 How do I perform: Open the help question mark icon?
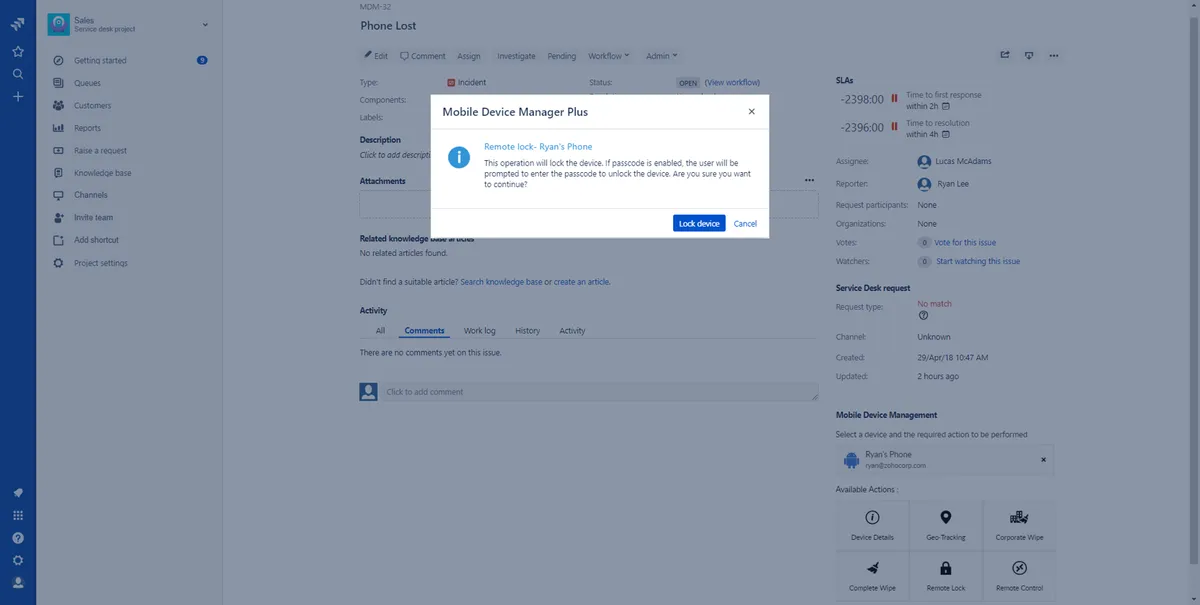[x=18, y=538]
